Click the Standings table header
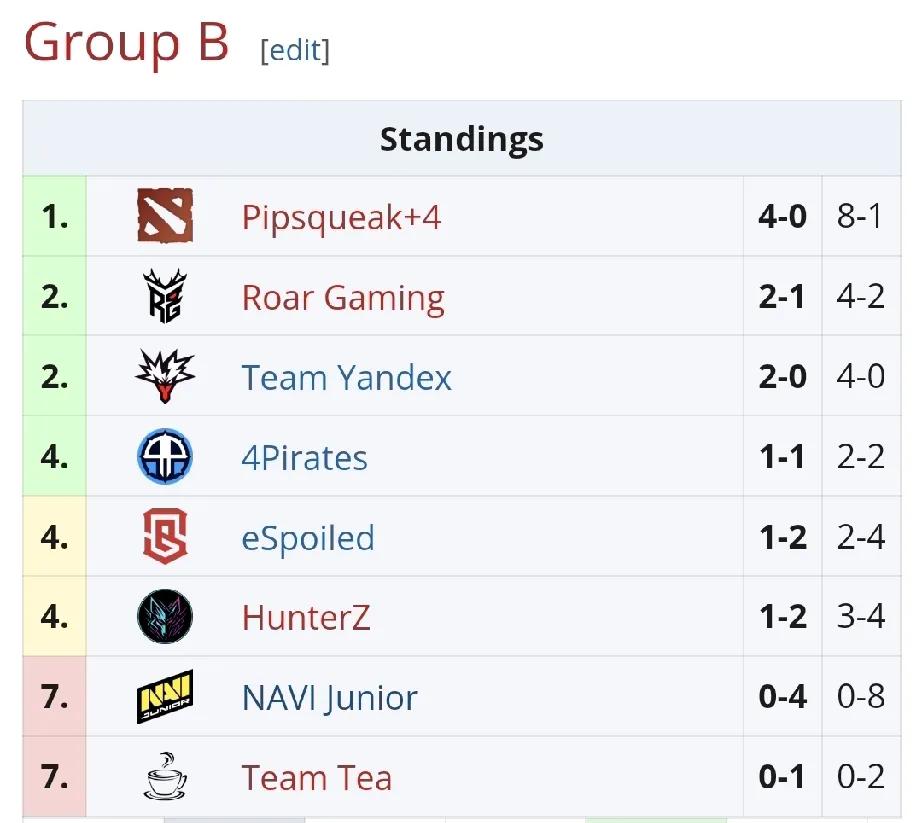 (462, 139)
